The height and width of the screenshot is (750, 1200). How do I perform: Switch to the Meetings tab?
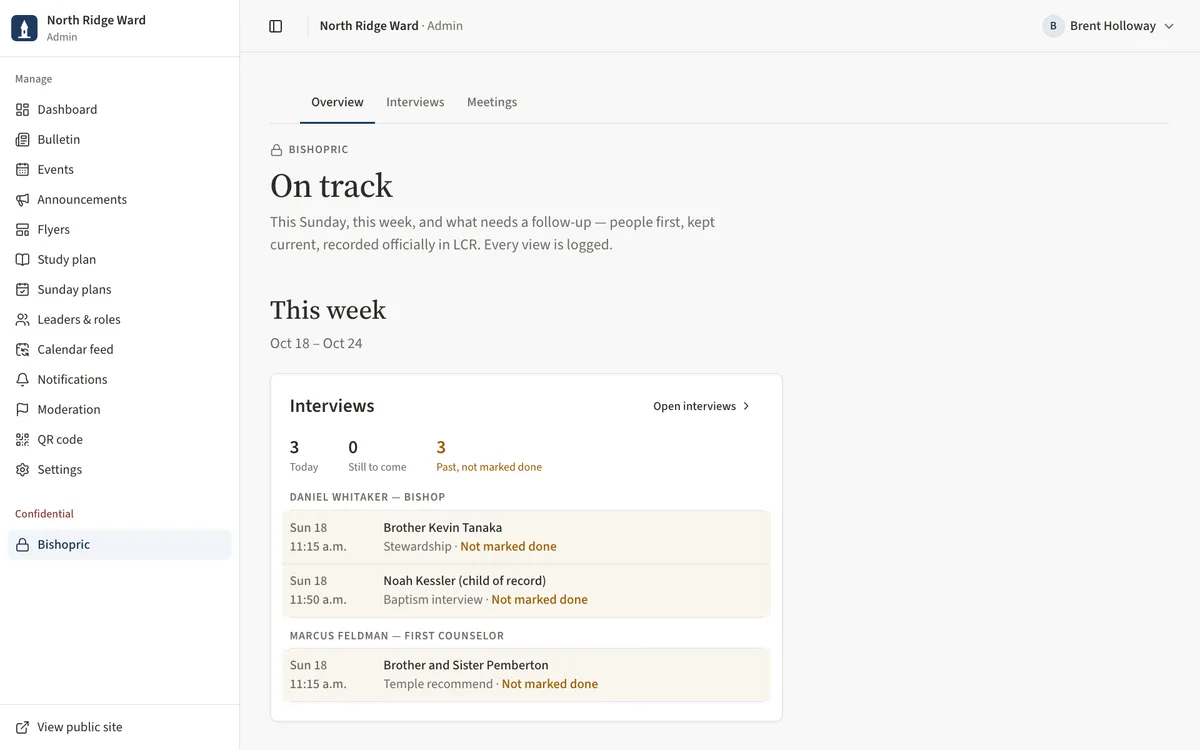(492, 102)
